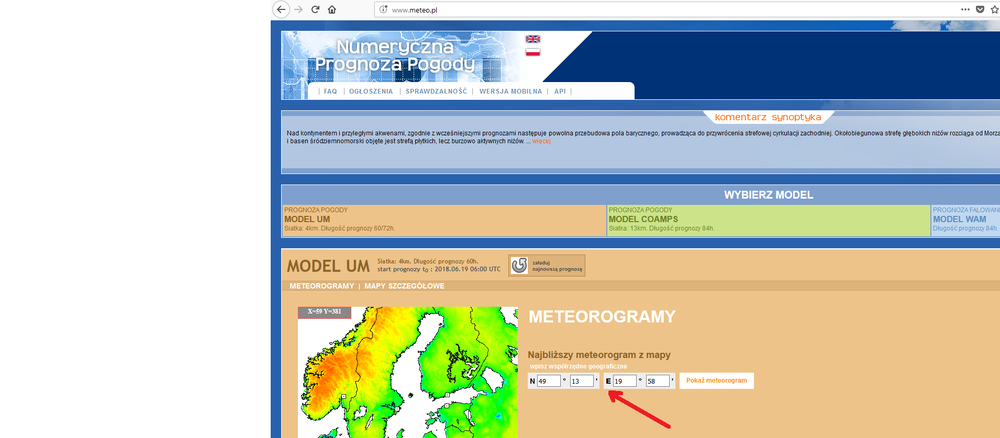The image size is (1000, 438).
Task: Select the MODEL COAMPS forecast panel
Action: (x=768, y=221)
